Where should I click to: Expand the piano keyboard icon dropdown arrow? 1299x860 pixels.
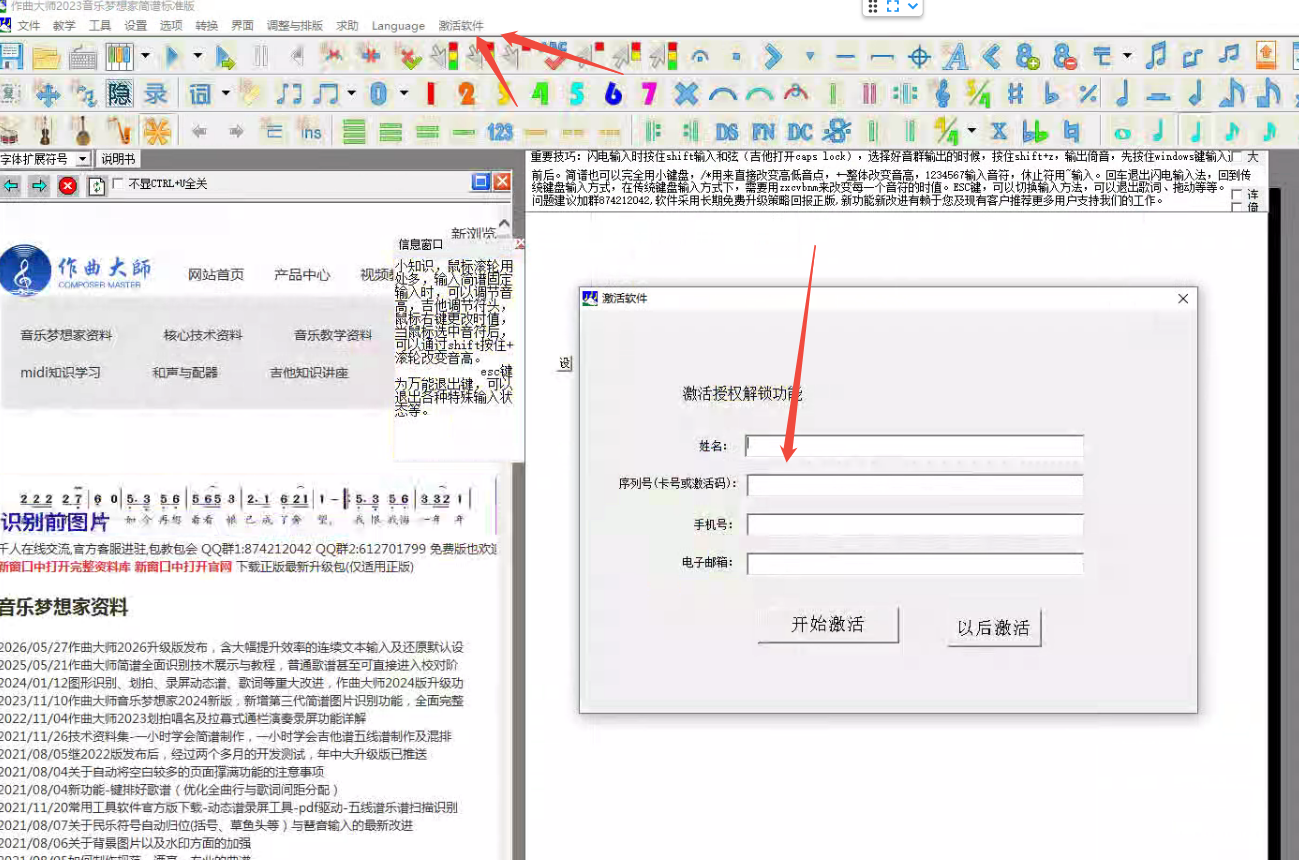145,56
